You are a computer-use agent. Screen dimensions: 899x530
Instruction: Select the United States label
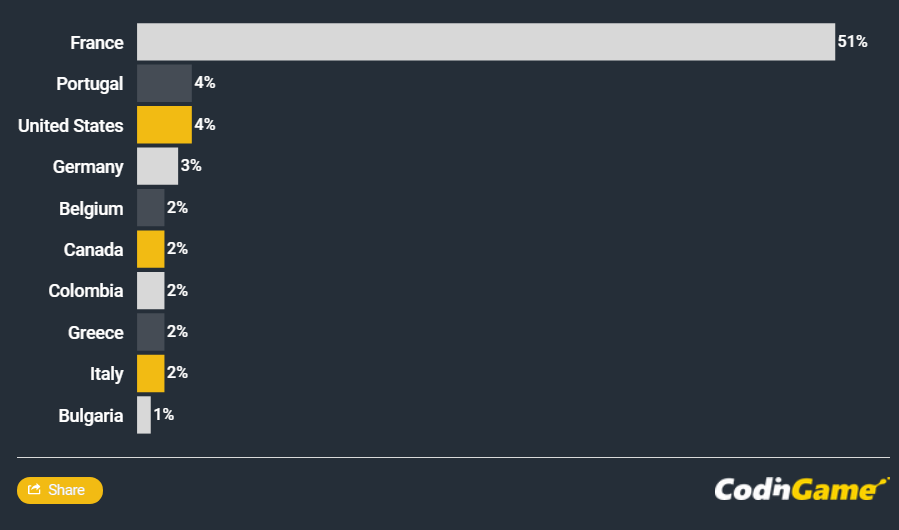[x=71, y=126]
